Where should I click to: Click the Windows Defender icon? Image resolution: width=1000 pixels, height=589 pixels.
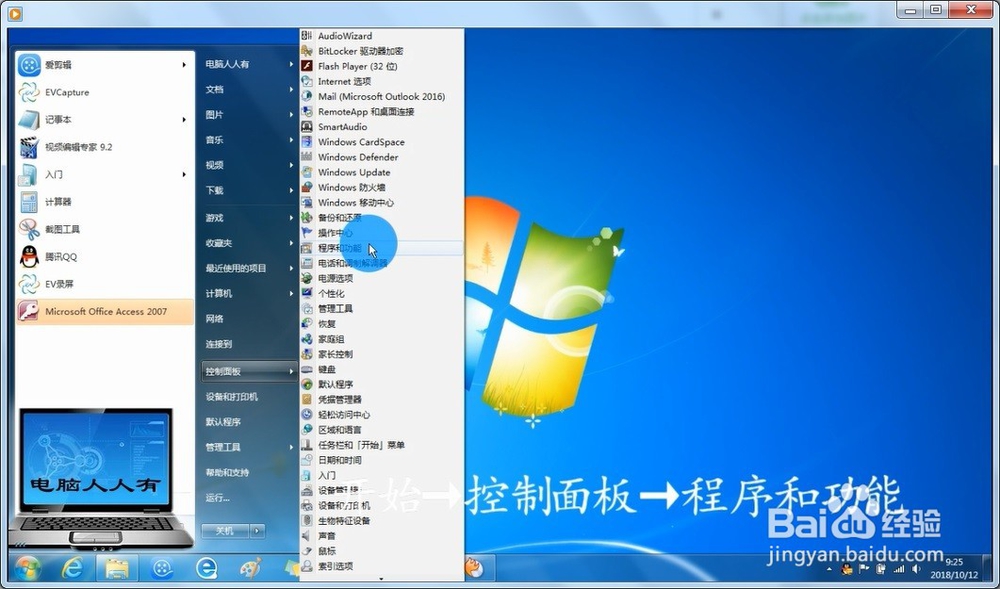point(307,157)
